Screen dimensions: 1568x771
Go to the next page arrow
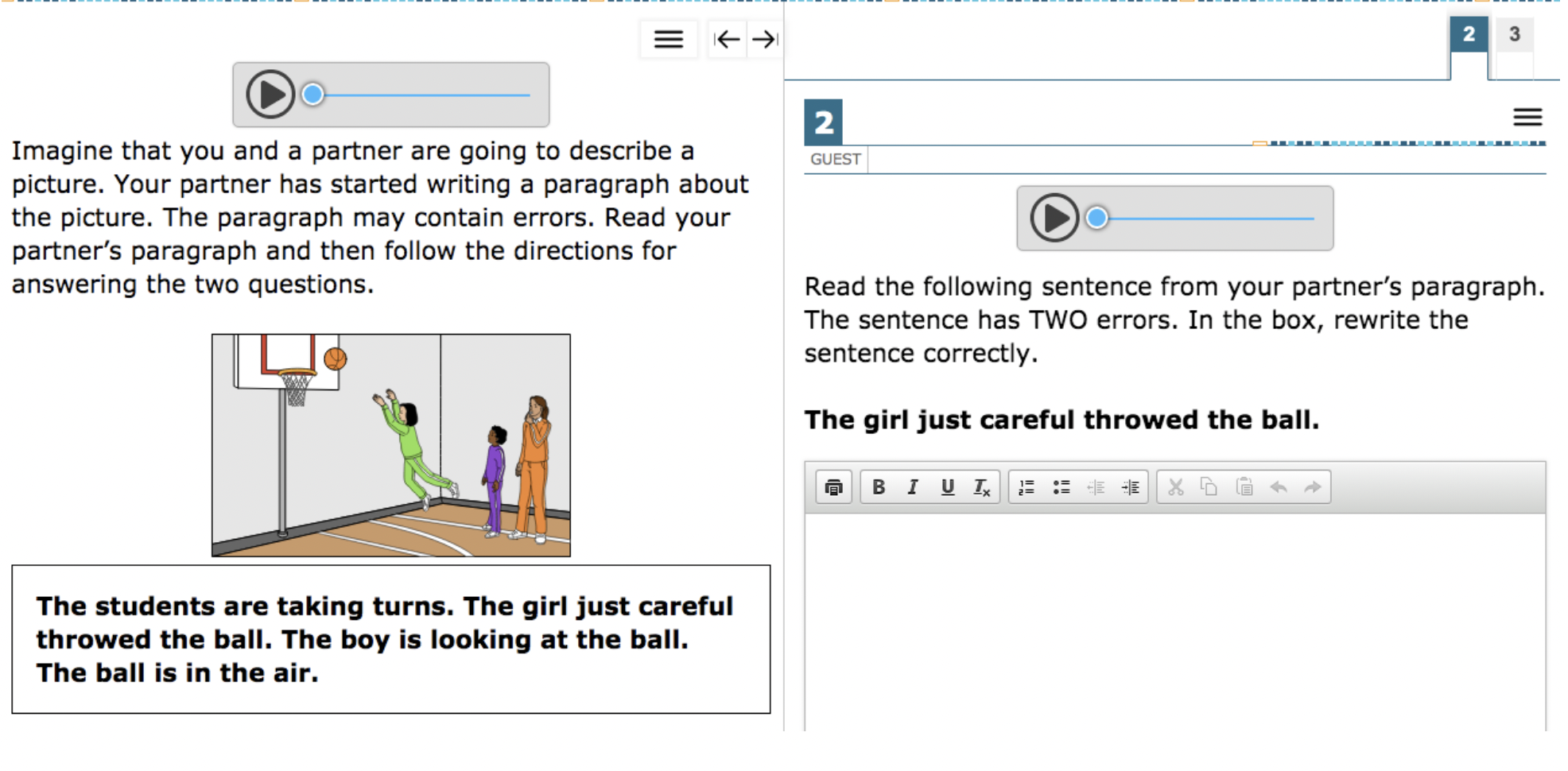pyautogui.click(x=765, y=39)
